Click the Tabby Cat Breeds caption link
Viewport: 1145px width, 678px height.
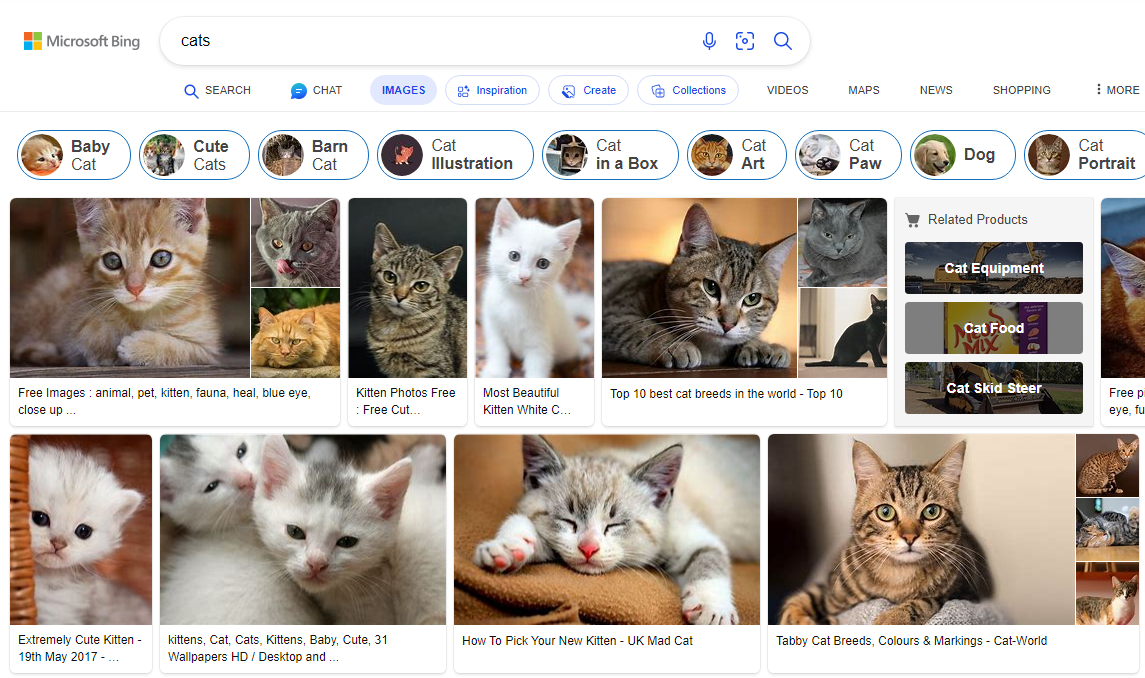click(911, 640)
